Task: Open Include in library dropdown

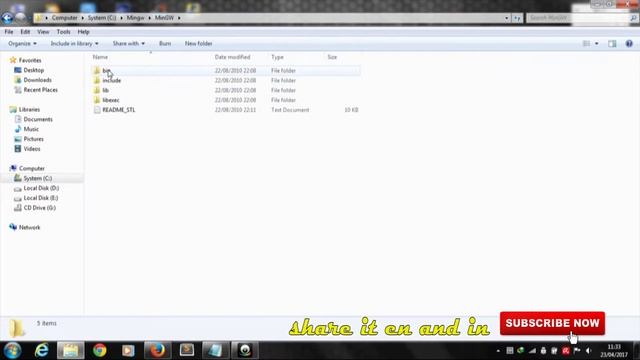Action: click(74, 43)
